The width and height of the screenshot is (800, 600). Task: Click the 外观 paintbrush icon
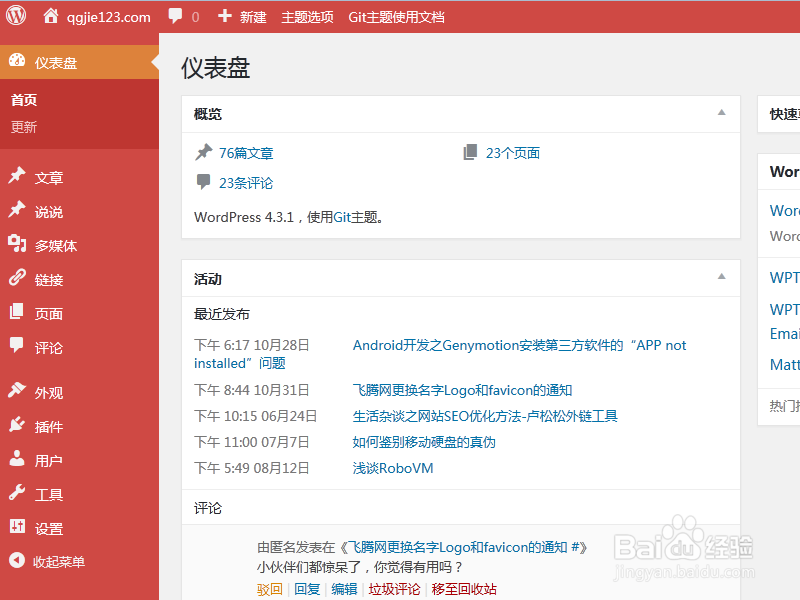pyautogui.click(x=17, y=390)
